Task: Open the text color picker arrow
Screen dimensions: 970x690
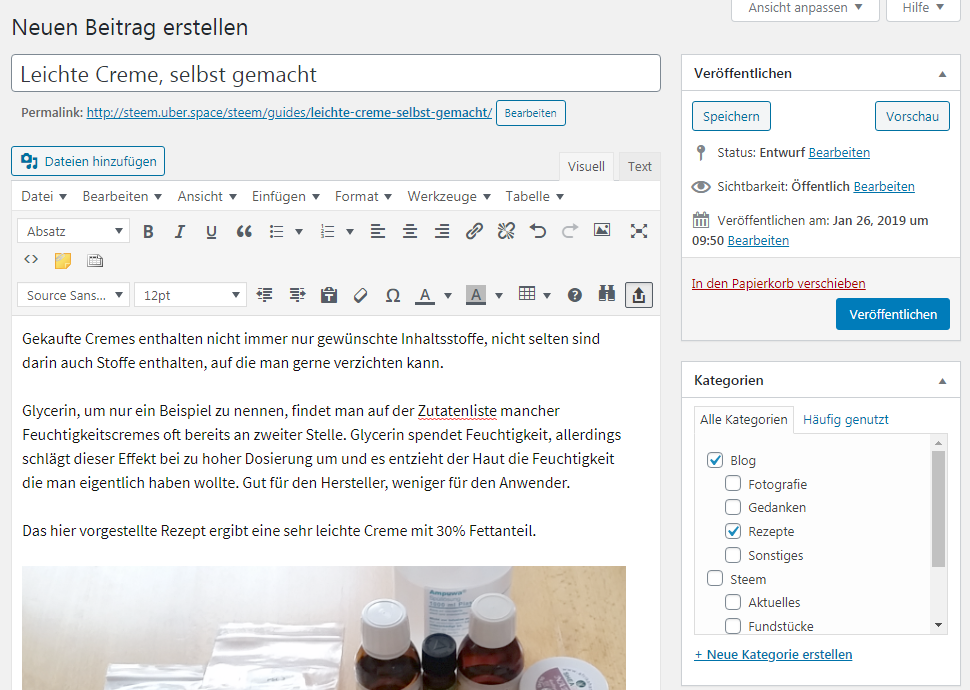Action: [448, 295]
